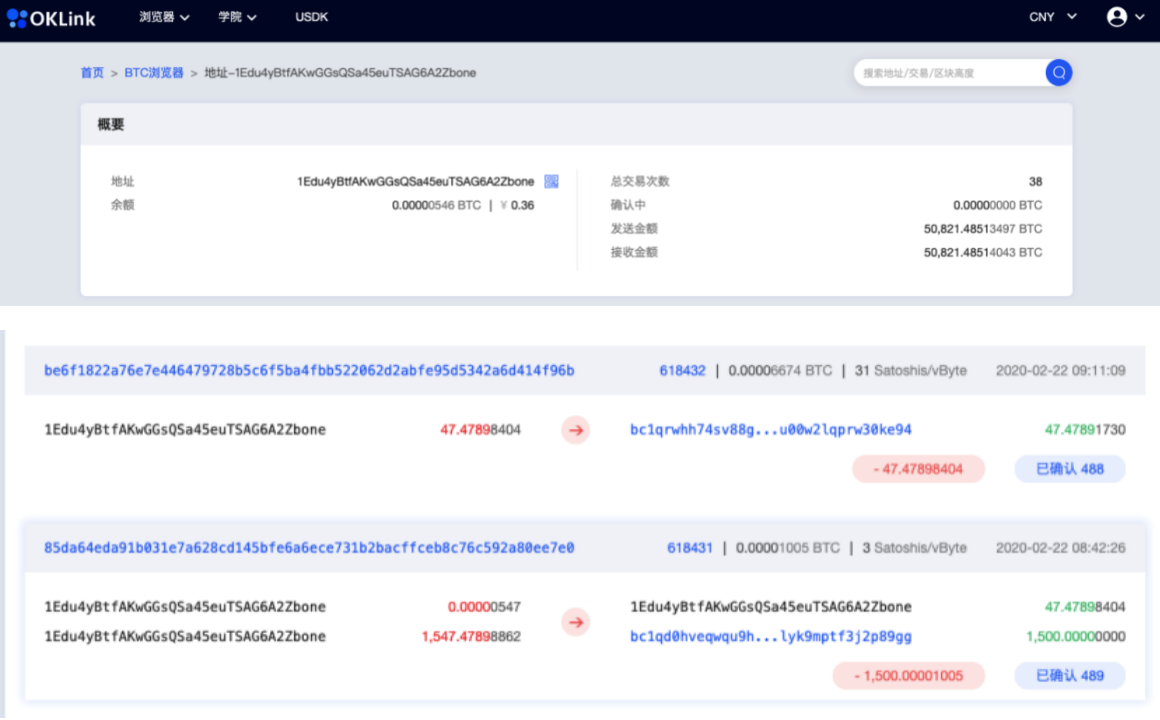This screenshot has width=1160, height=720.
Task: Click red arrow in transaction be6f1822
Action: tap(575, 430)
